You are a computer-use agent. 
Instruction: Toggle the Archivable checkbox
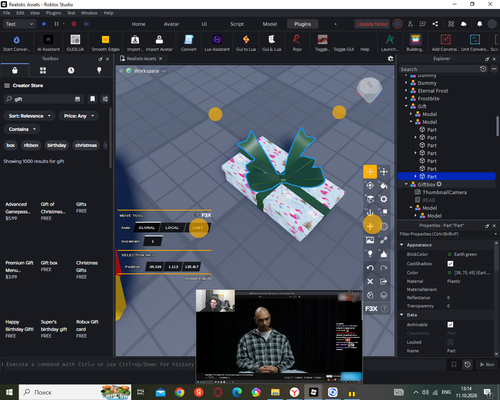tap(450, 325)
